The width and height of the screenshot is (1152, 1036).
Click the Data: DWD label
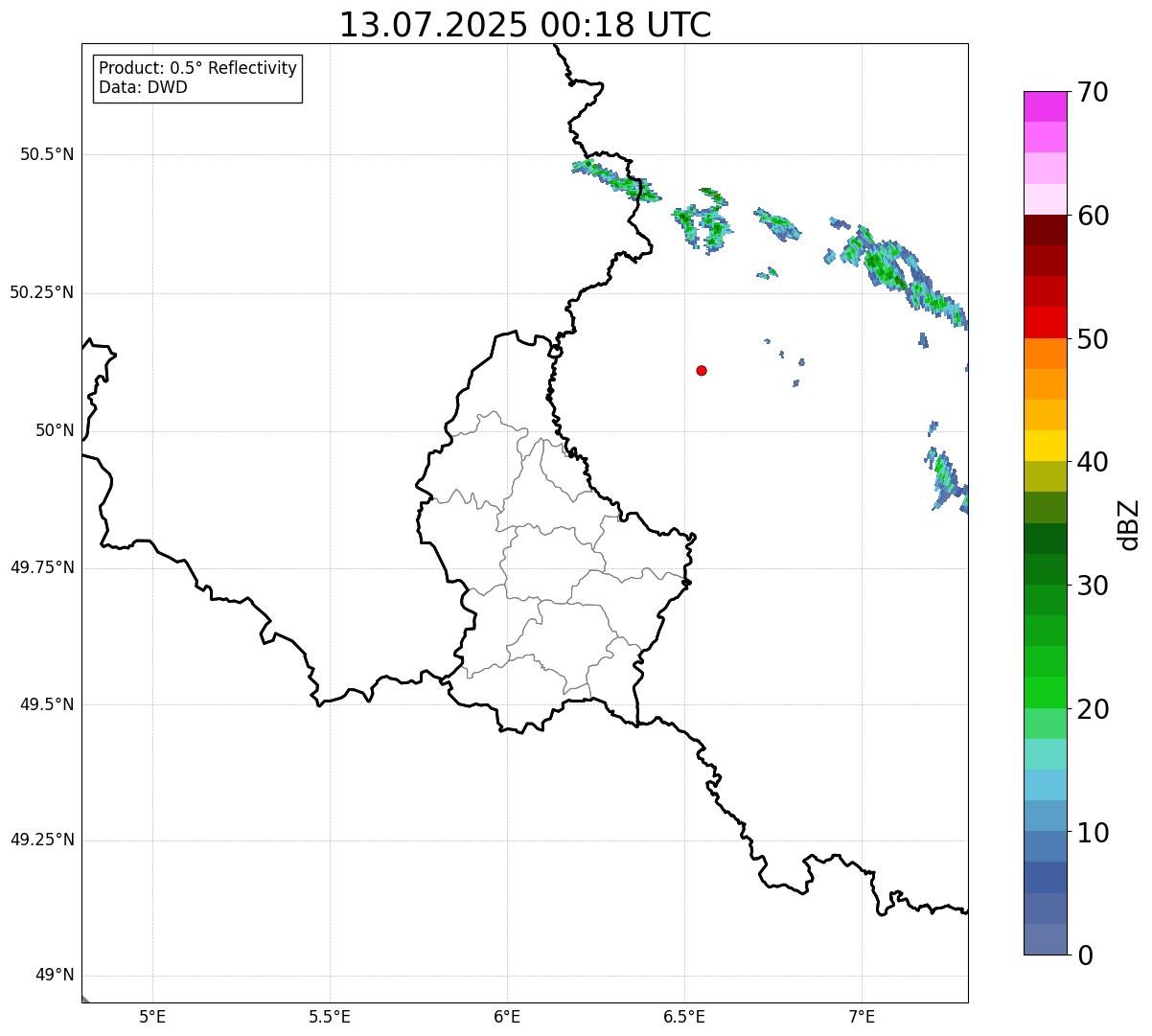[x=143, y=87]
